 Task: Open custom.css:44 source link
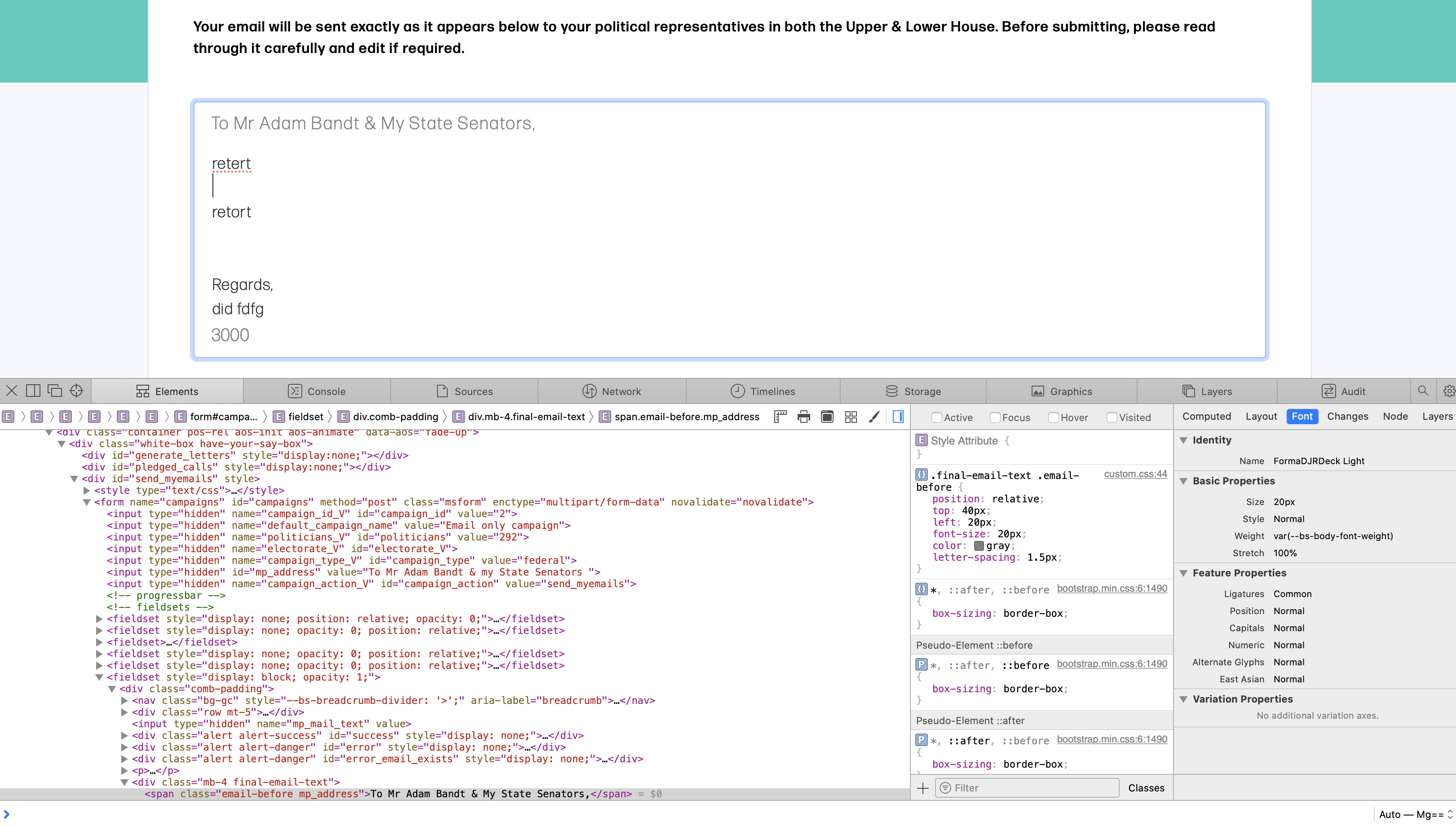(x=1135, y=474)
